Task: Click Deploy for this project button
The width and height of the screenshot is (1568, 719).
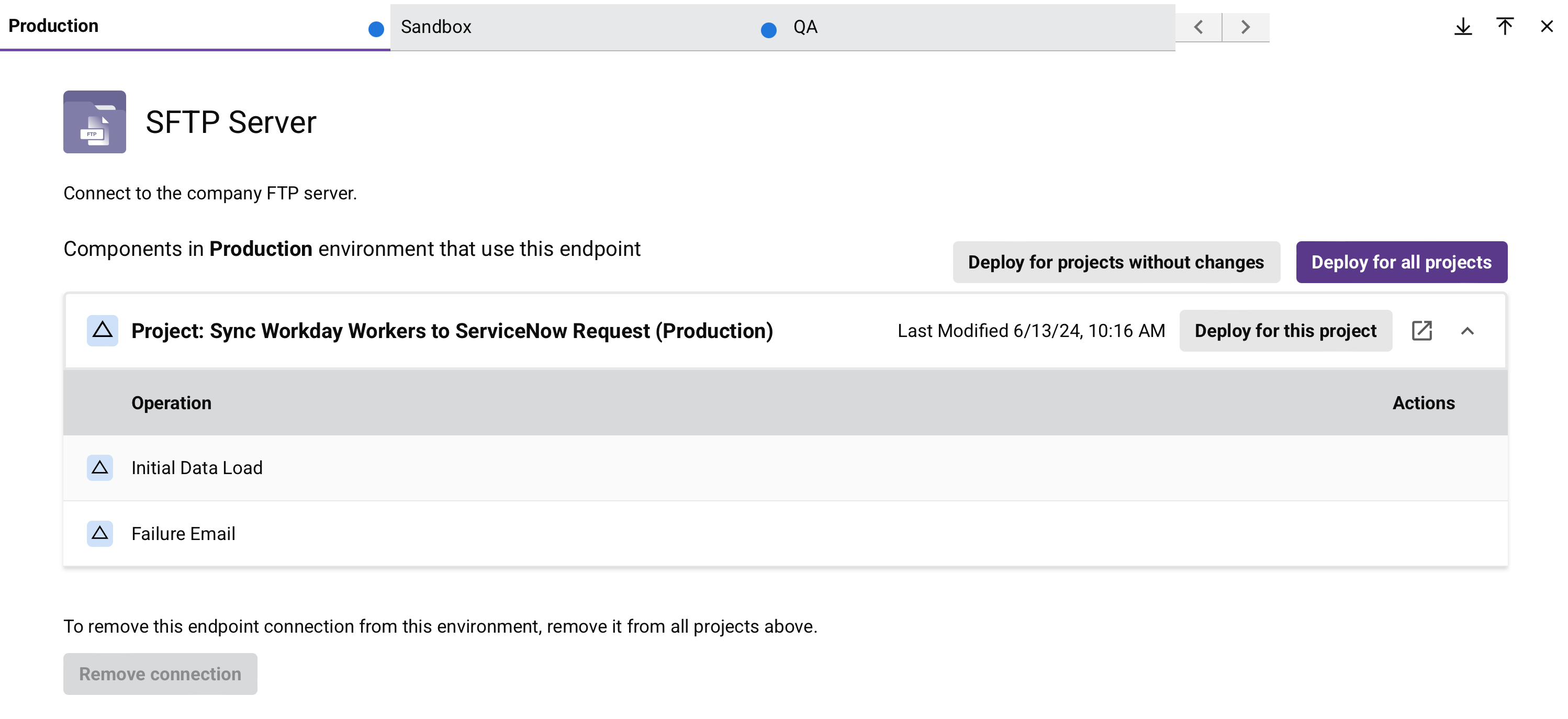Action: 1285,331
